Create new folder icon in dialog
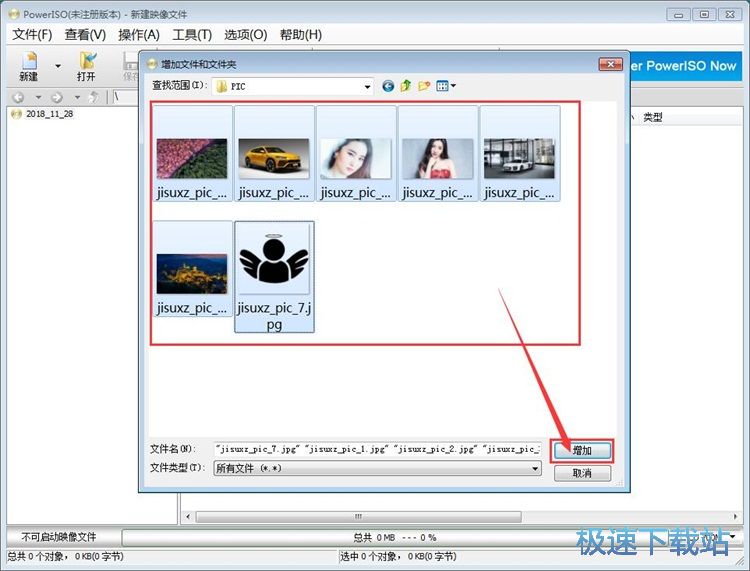Viewport: 750px width, 571px height. [x=424, y=86]
